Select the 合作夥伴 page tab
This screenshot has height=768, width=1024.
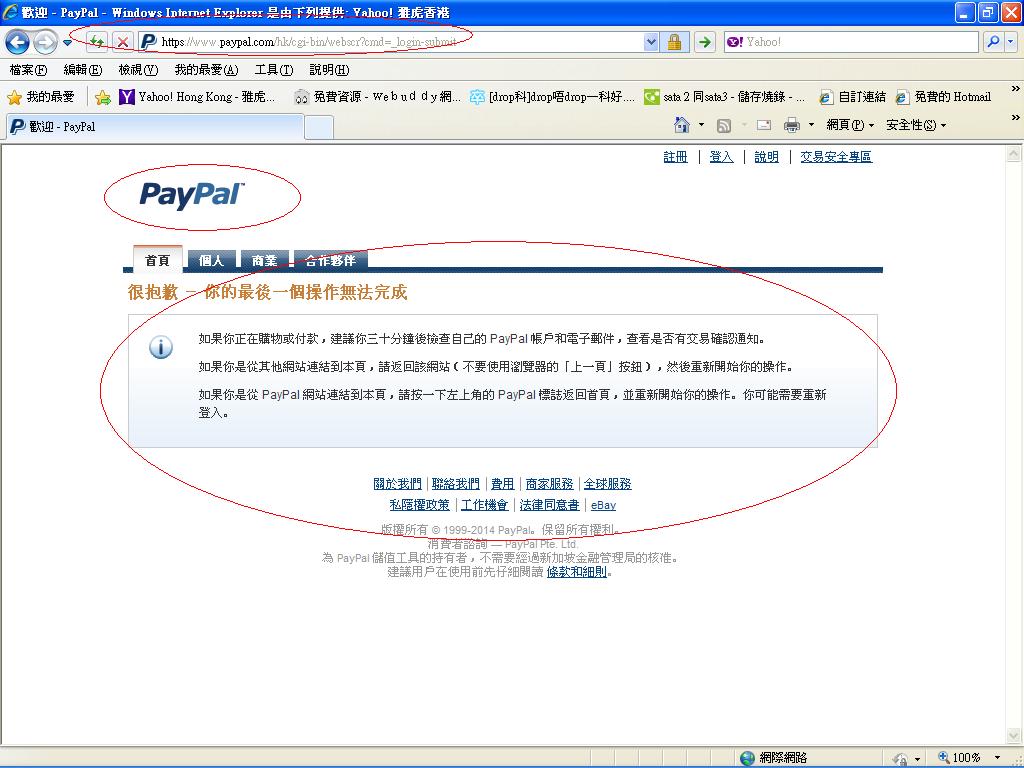[330, 260]
